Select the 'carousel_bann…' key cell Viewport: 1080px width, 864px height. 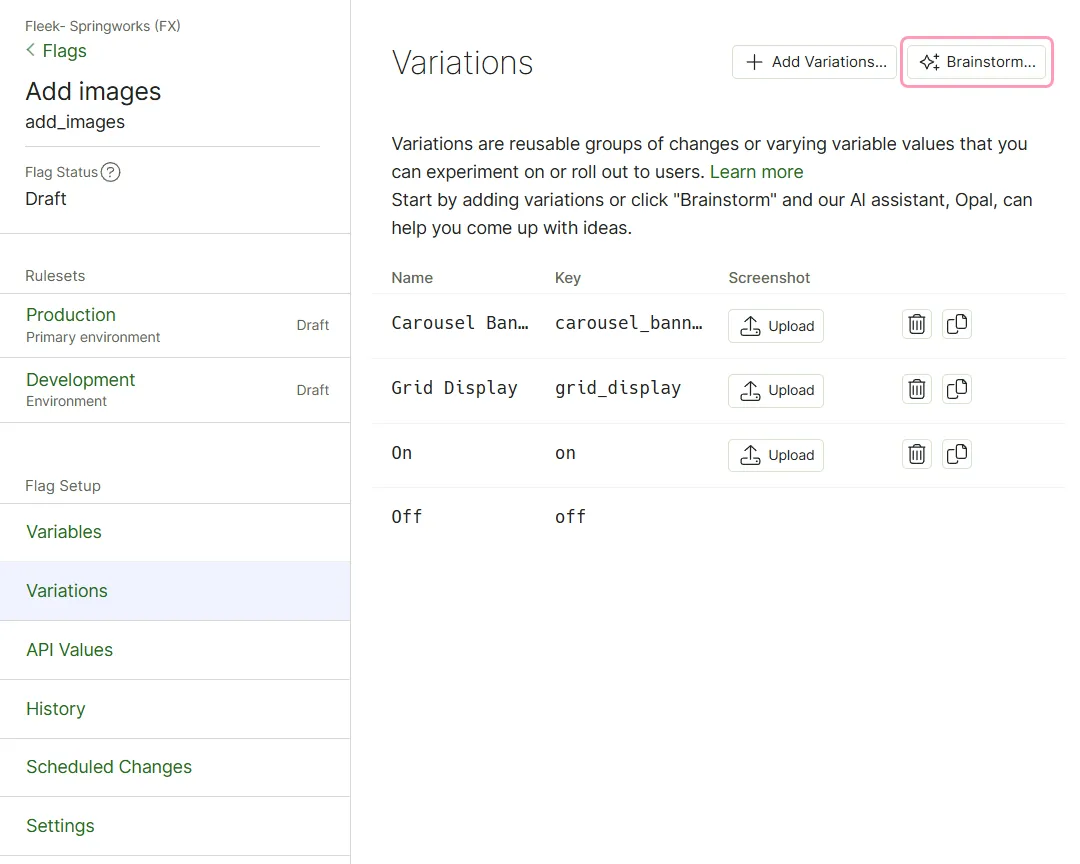[x=629, y=323]
